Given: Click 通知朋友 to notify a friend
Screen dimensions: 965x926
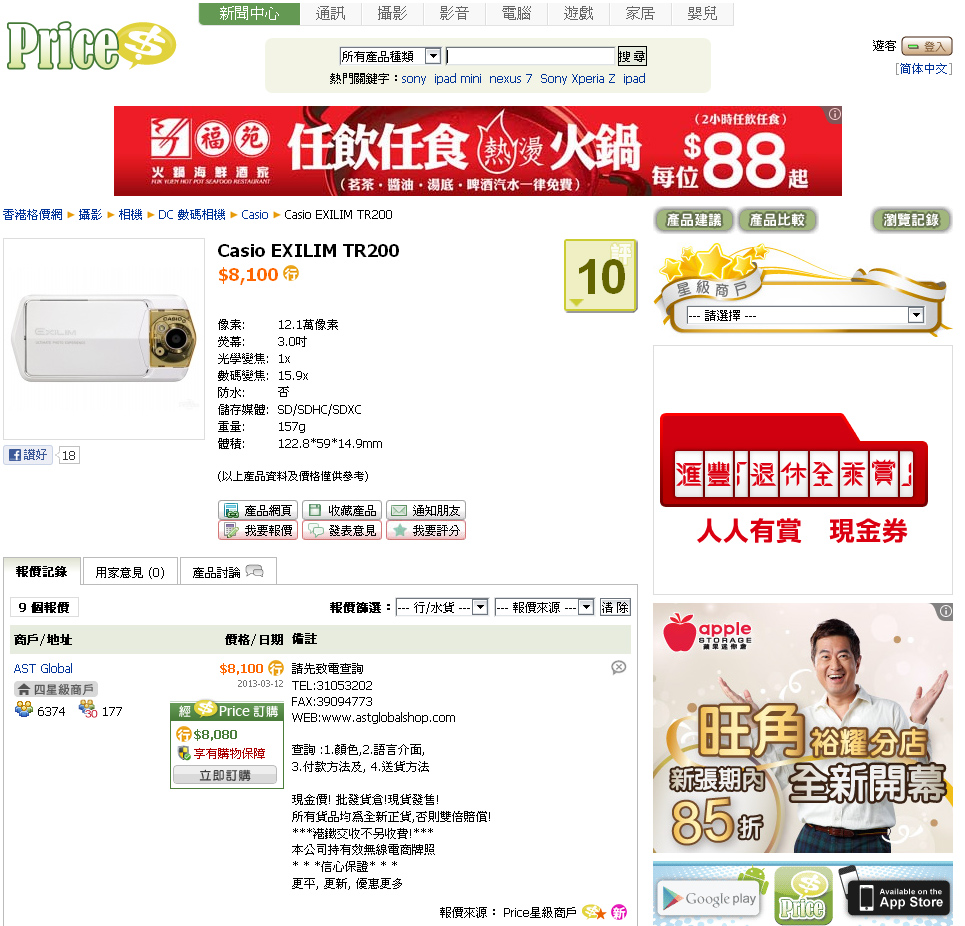Looking at the screenshot, I should coord(426,510).
